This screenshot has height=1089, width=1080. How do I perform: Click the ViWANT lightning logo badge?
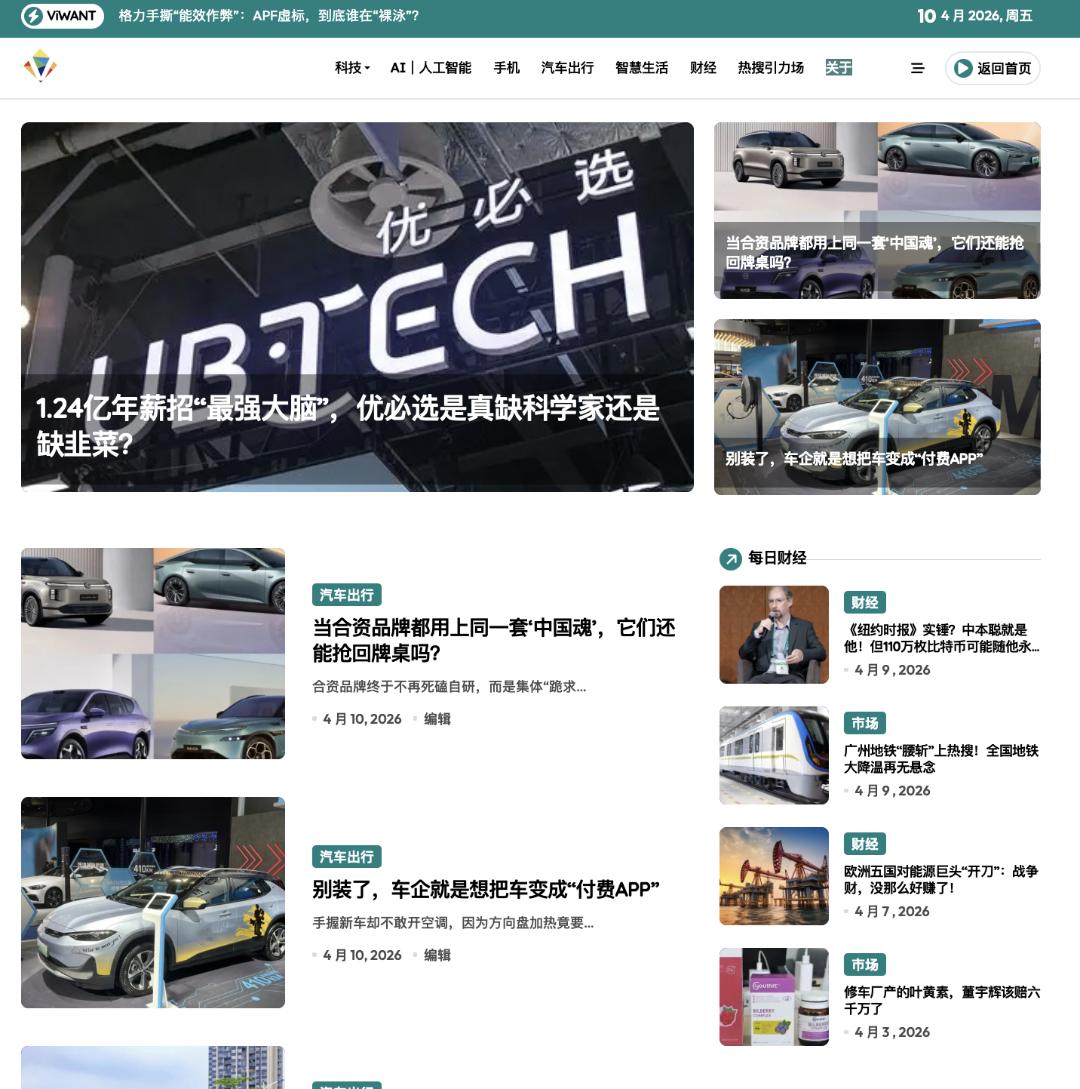62,16
